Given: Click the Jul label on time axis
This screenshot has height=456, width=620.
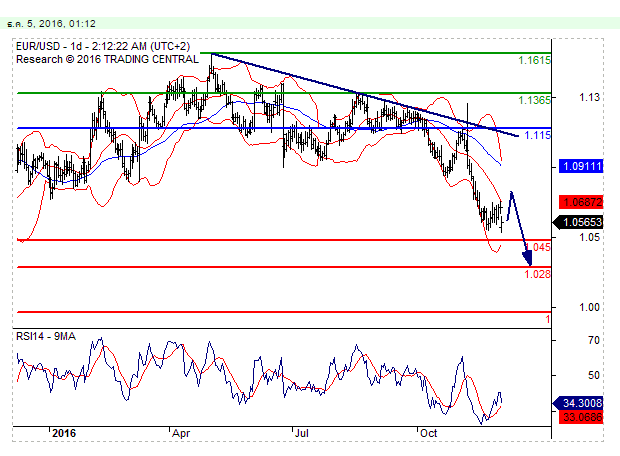Looking at the screenshot, I should point(302,434).
